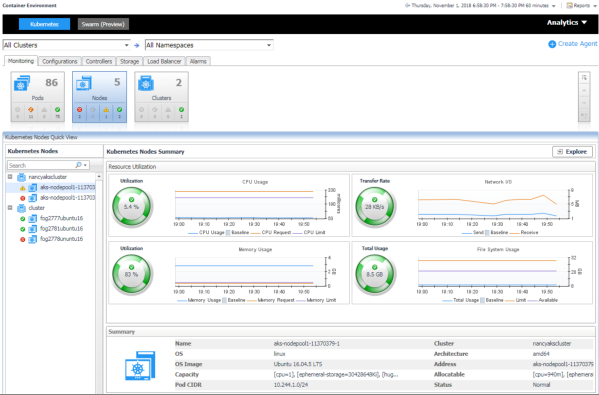Filter nodes by fatal red status icon
599x395 pixels.
coord(79,110)
